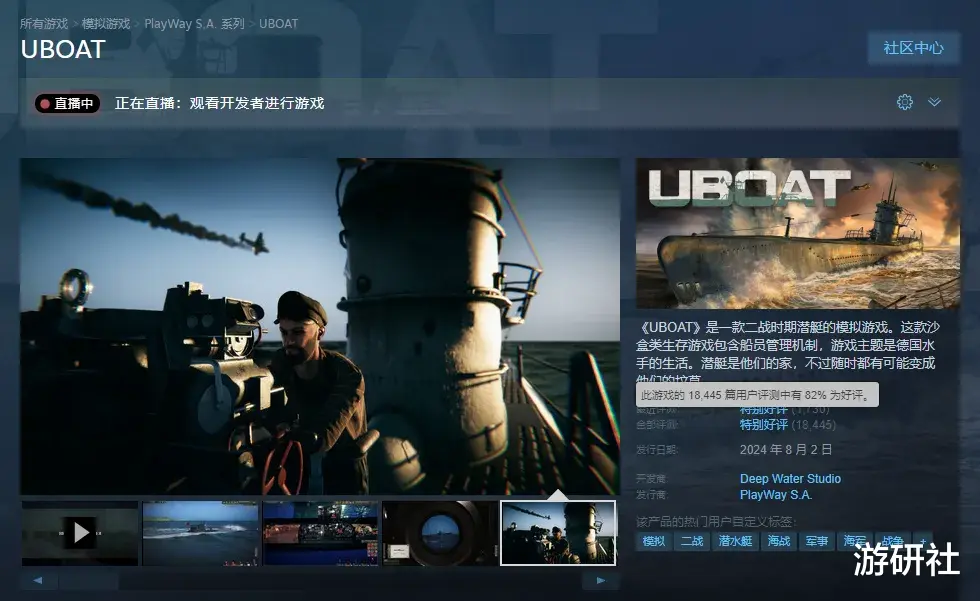Select the 二战 tag

pyautogui.click(x=692, y=541)
